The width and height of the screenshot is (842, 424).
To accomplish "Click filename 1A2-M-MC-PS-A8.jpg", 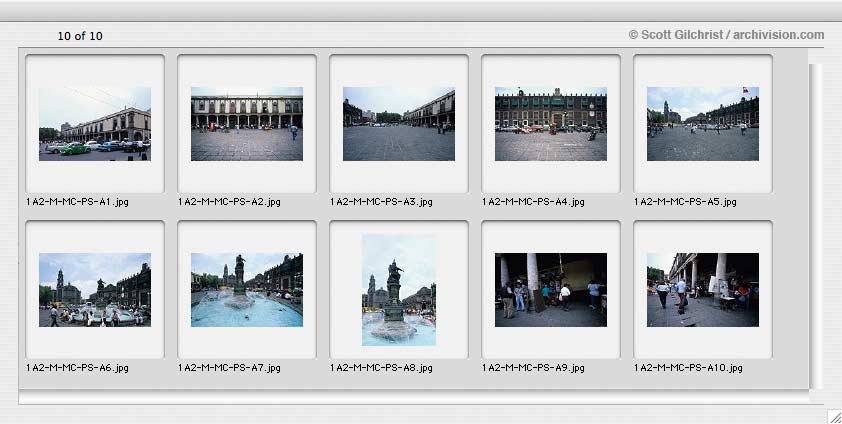I will [x=381, y=368].
